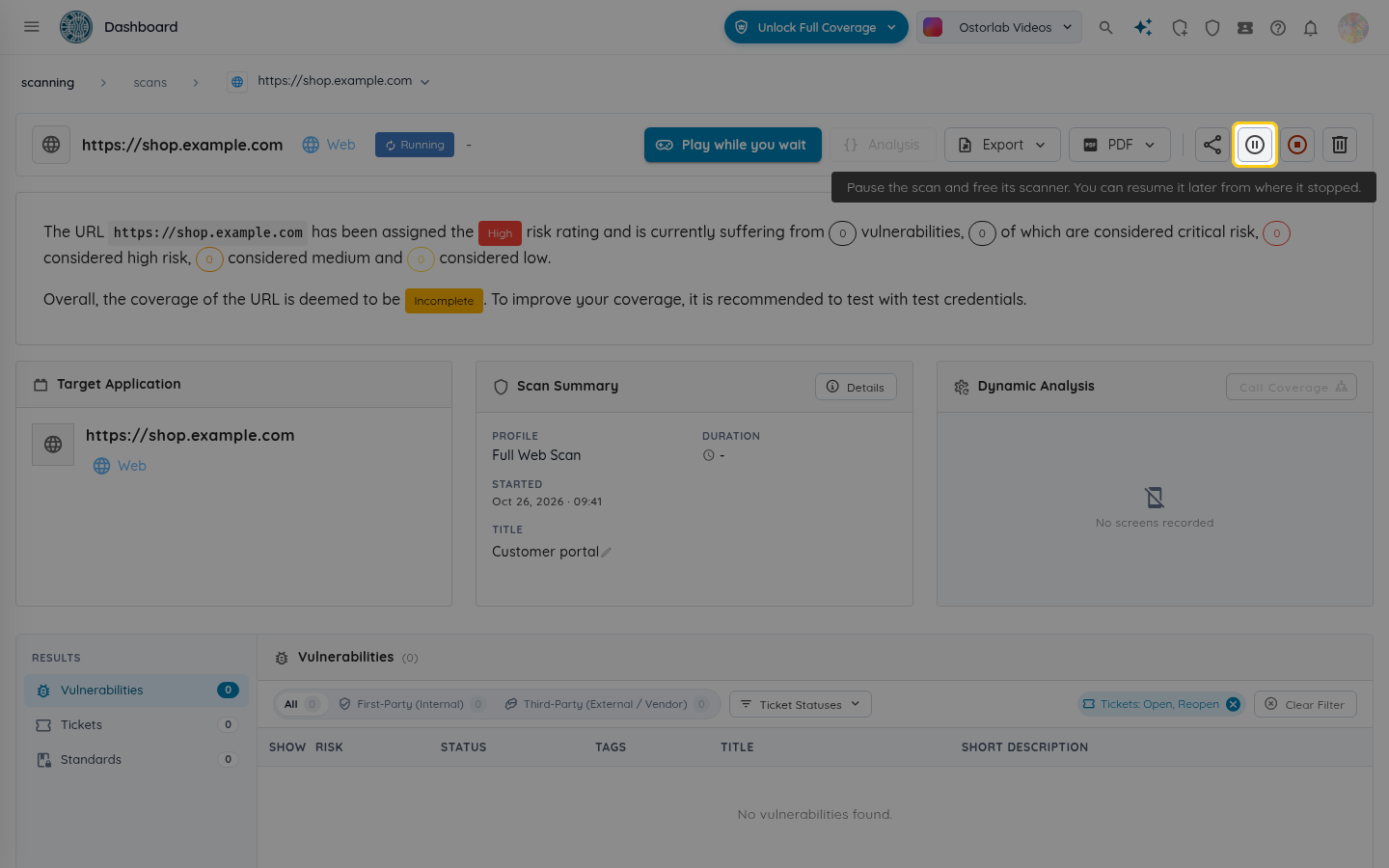Image resolution: width=1389 pixels, height=868 pixels.
Task: Click the refresh-shield icon in top bar
Action: 1180,28
